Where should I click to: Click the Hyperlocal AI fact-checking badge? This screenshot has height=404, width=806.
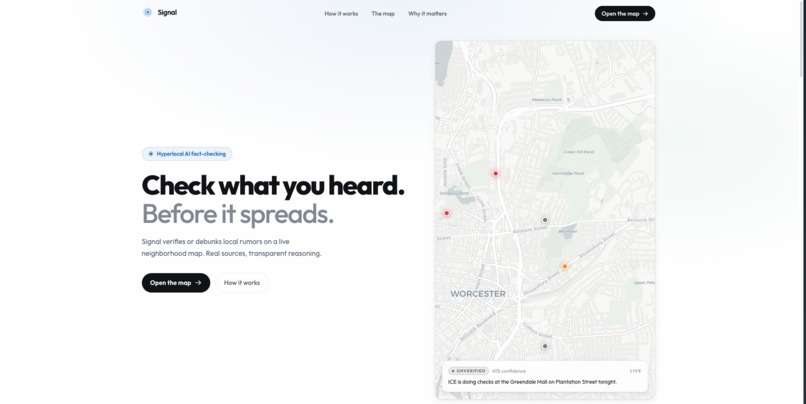click(x=187, y=154)
